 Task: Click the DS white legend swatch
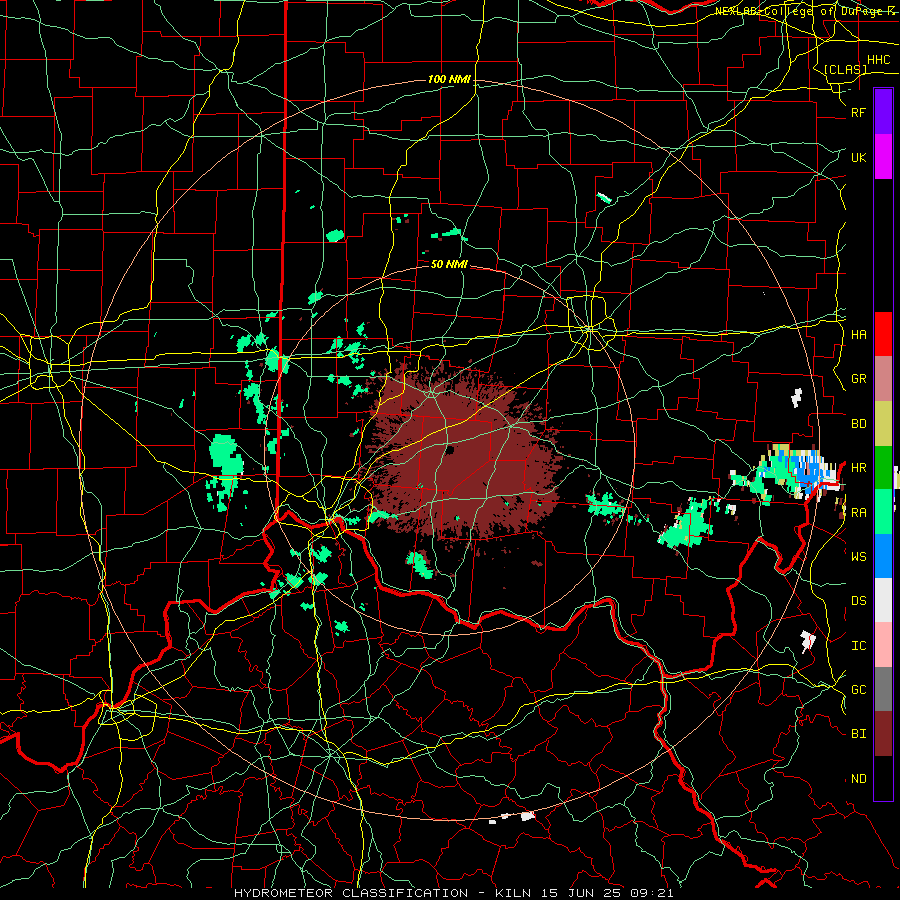(x=883, y=600)
